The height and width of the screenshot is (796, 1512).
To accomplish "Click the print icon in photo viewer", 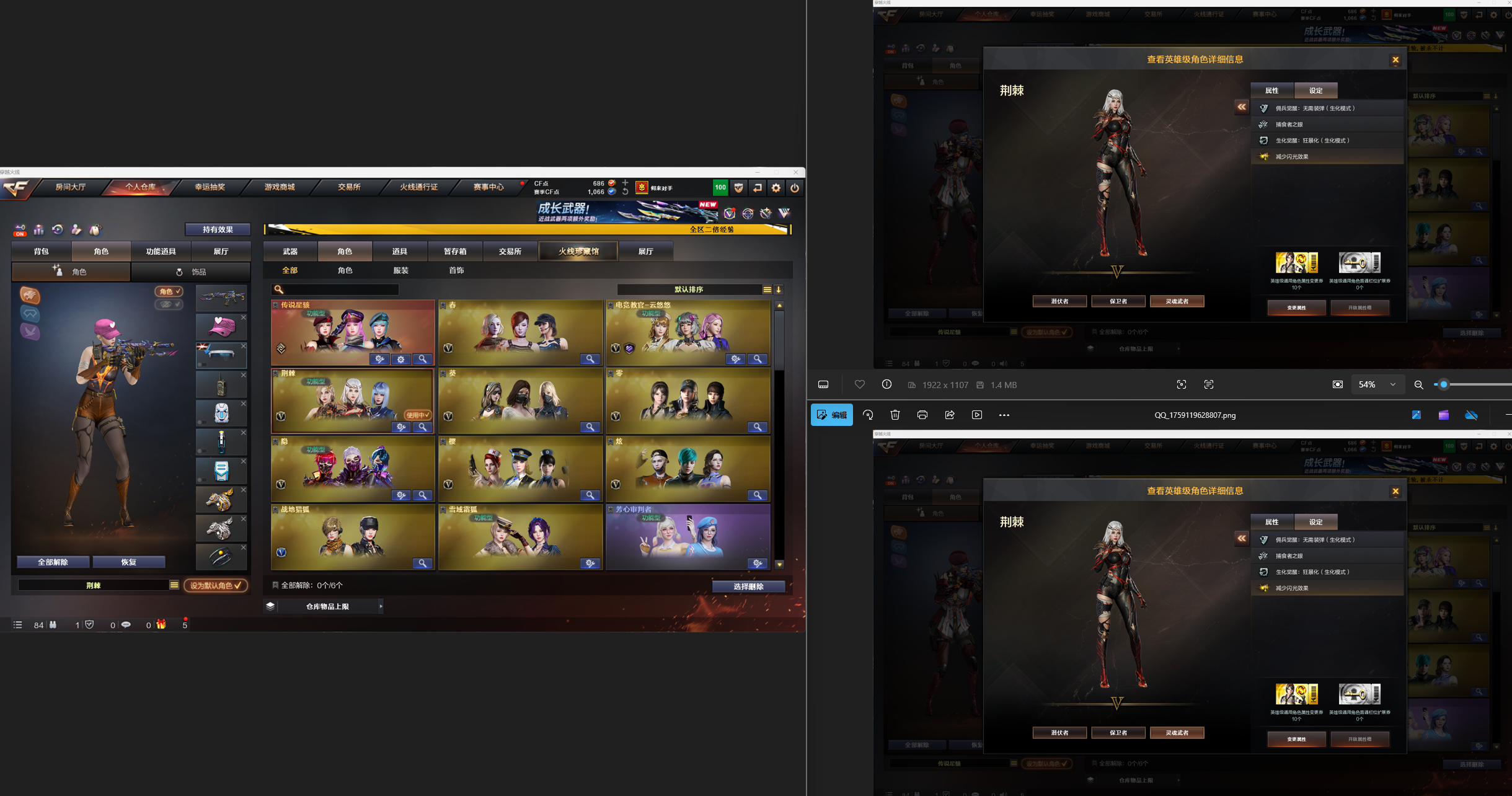I will click(922, 415).
